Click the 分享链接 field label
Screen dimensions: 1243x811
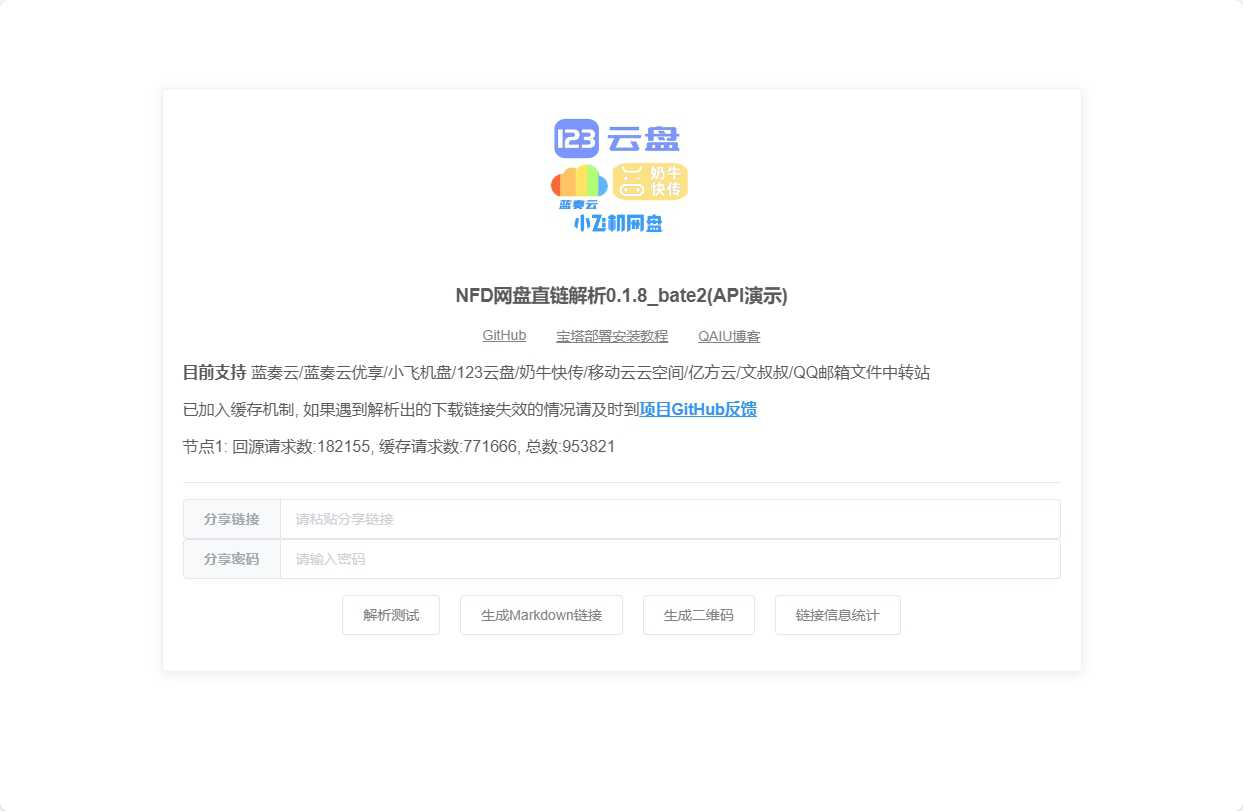pos(232,519)
